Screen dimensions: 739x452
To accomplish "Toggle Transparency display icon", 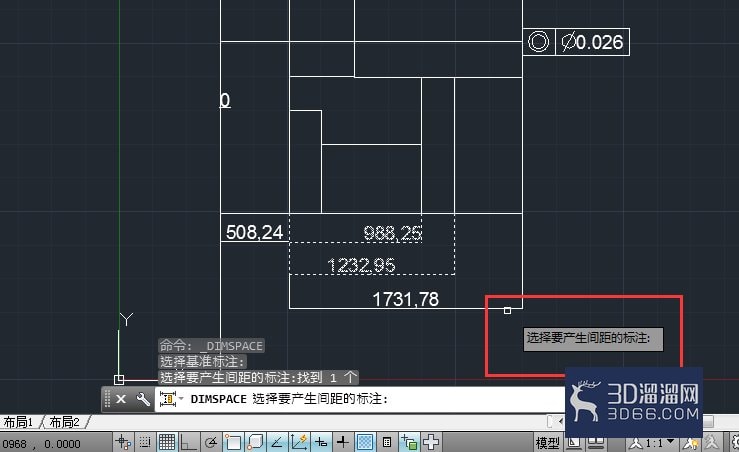I will (x=365, y=443).
